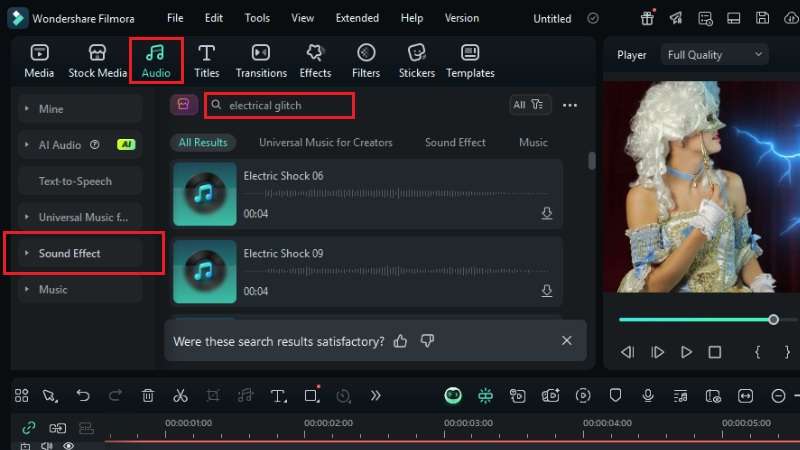Viewport: 800px width, 450px height.
Task: Click the play button in player
Action: click(686, 352)
